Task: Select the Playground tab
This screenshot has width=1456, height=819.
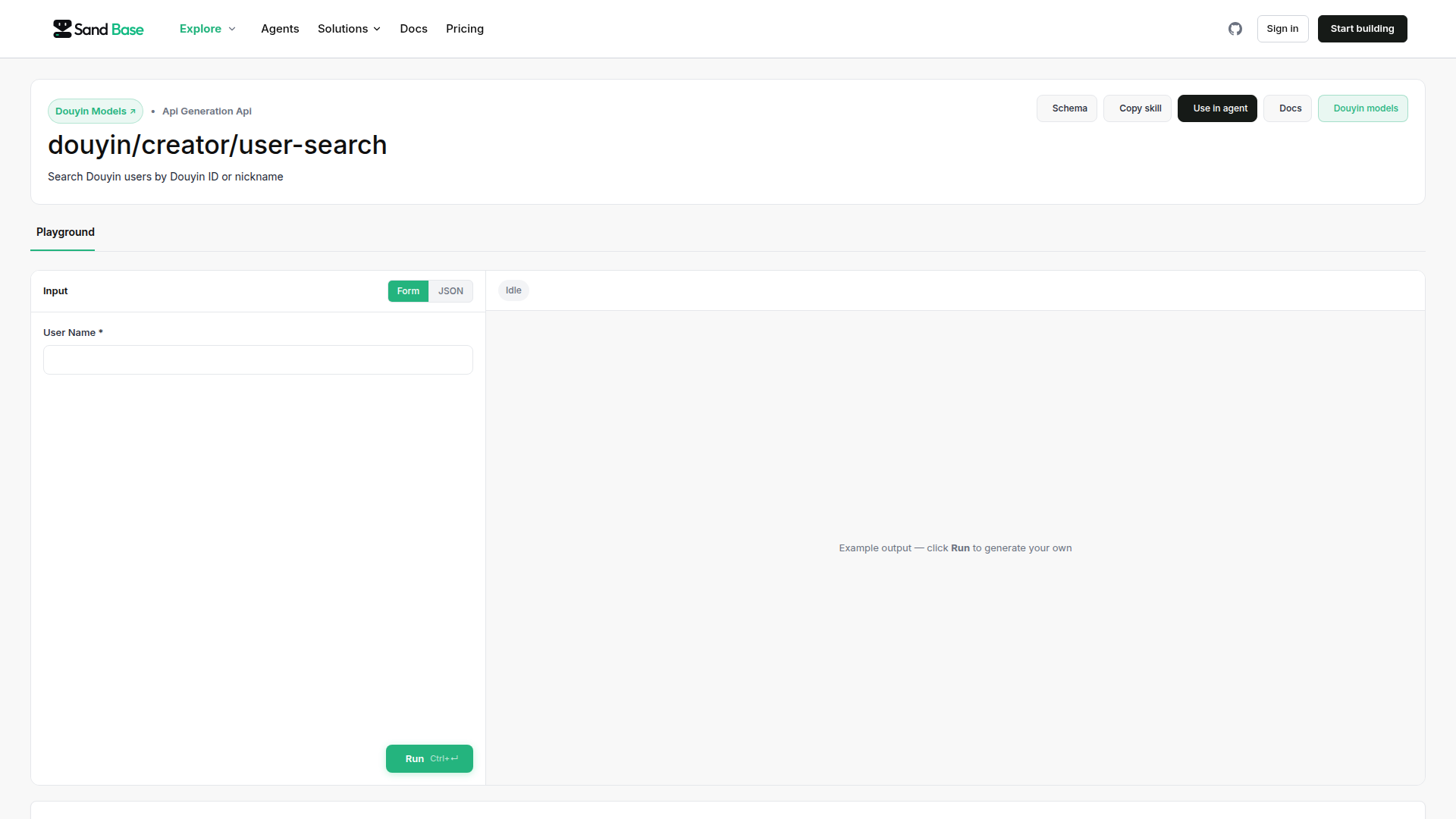Action: point(65,232)
